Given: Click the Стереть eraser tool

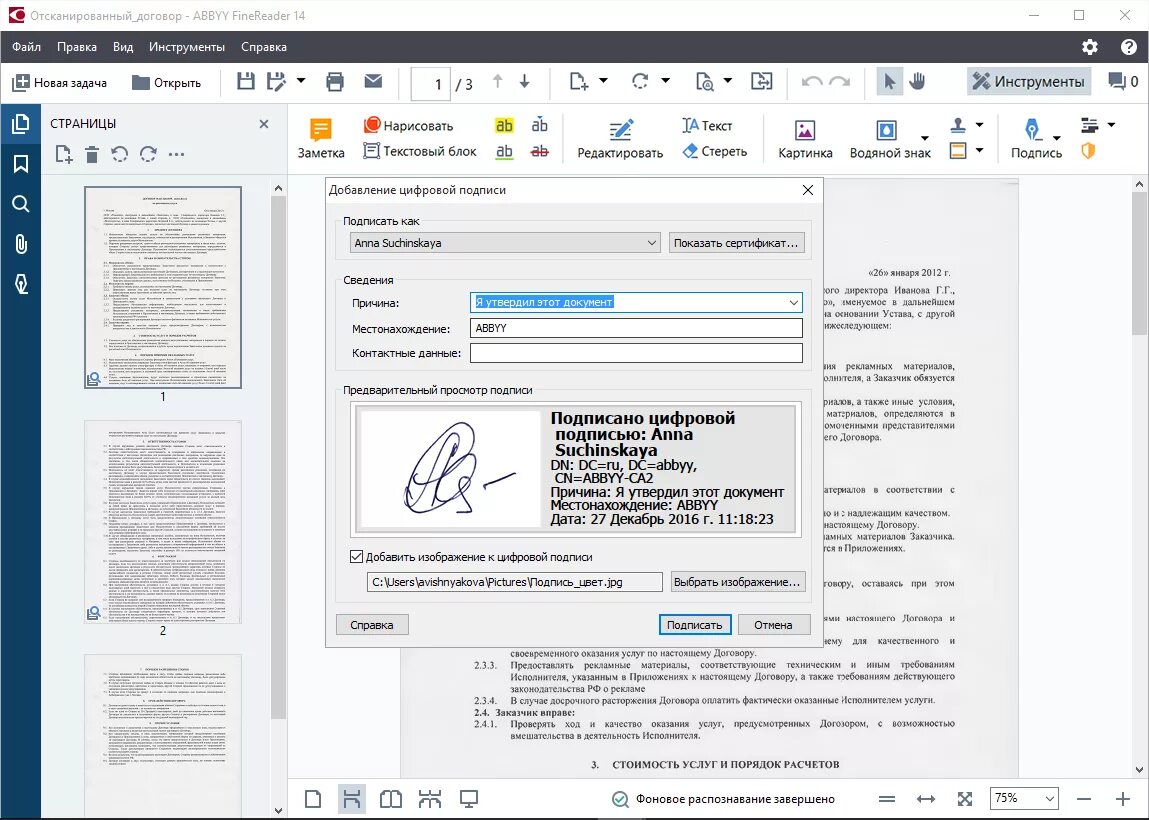Looking at the screenshot, I should point(714,151).
